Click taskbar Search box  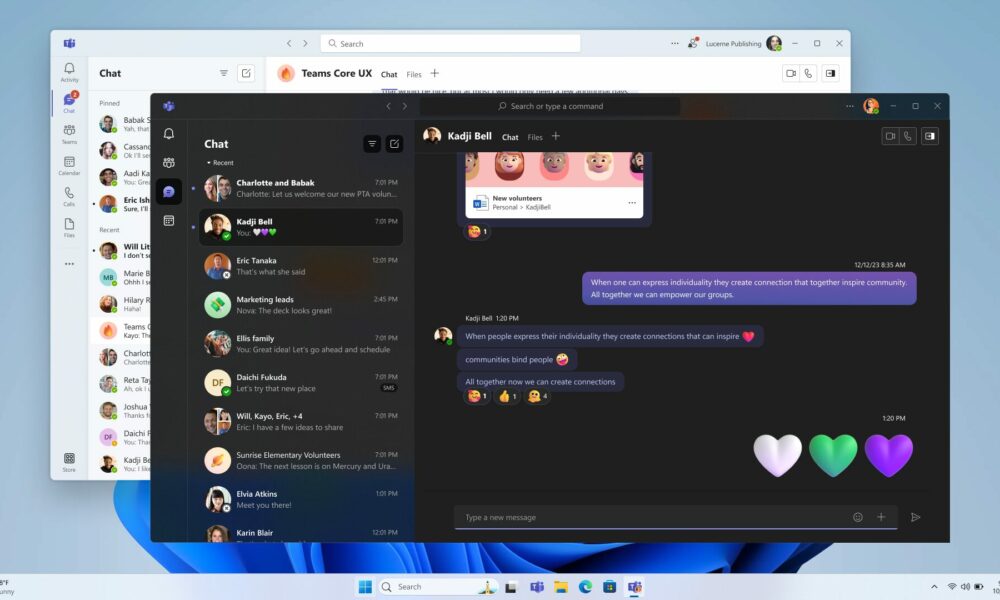point(438,587)
